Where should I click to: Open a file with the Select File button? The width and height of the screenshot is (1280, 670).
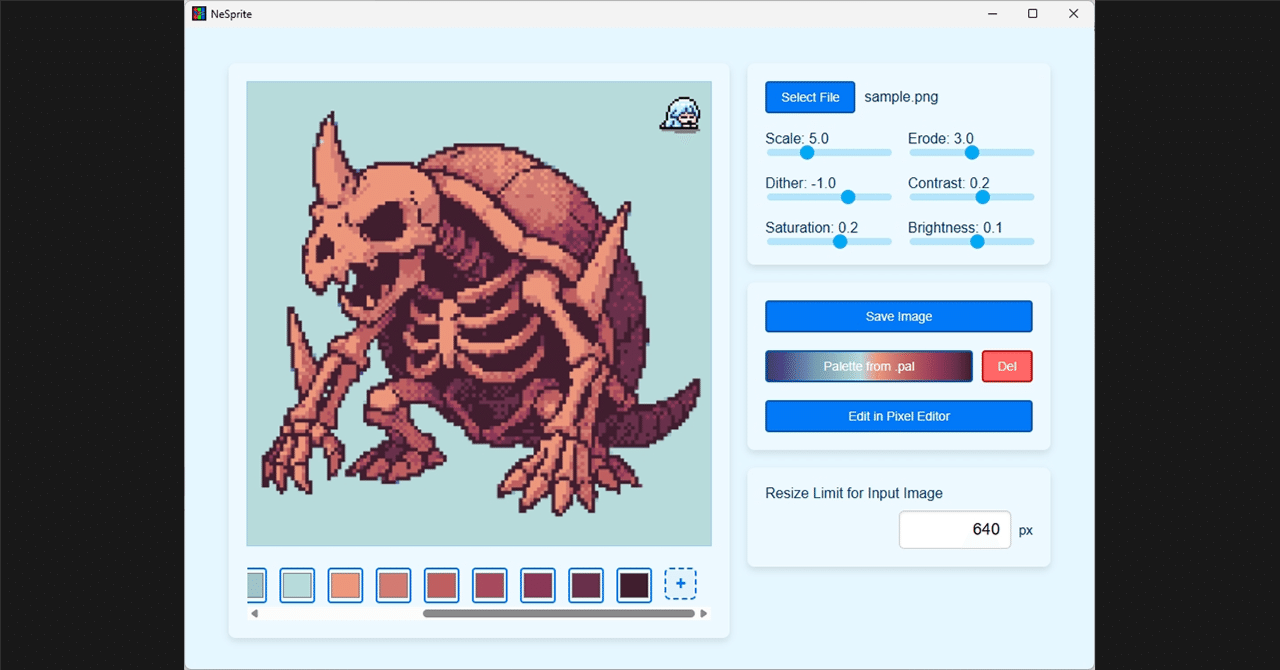[809, 97]
